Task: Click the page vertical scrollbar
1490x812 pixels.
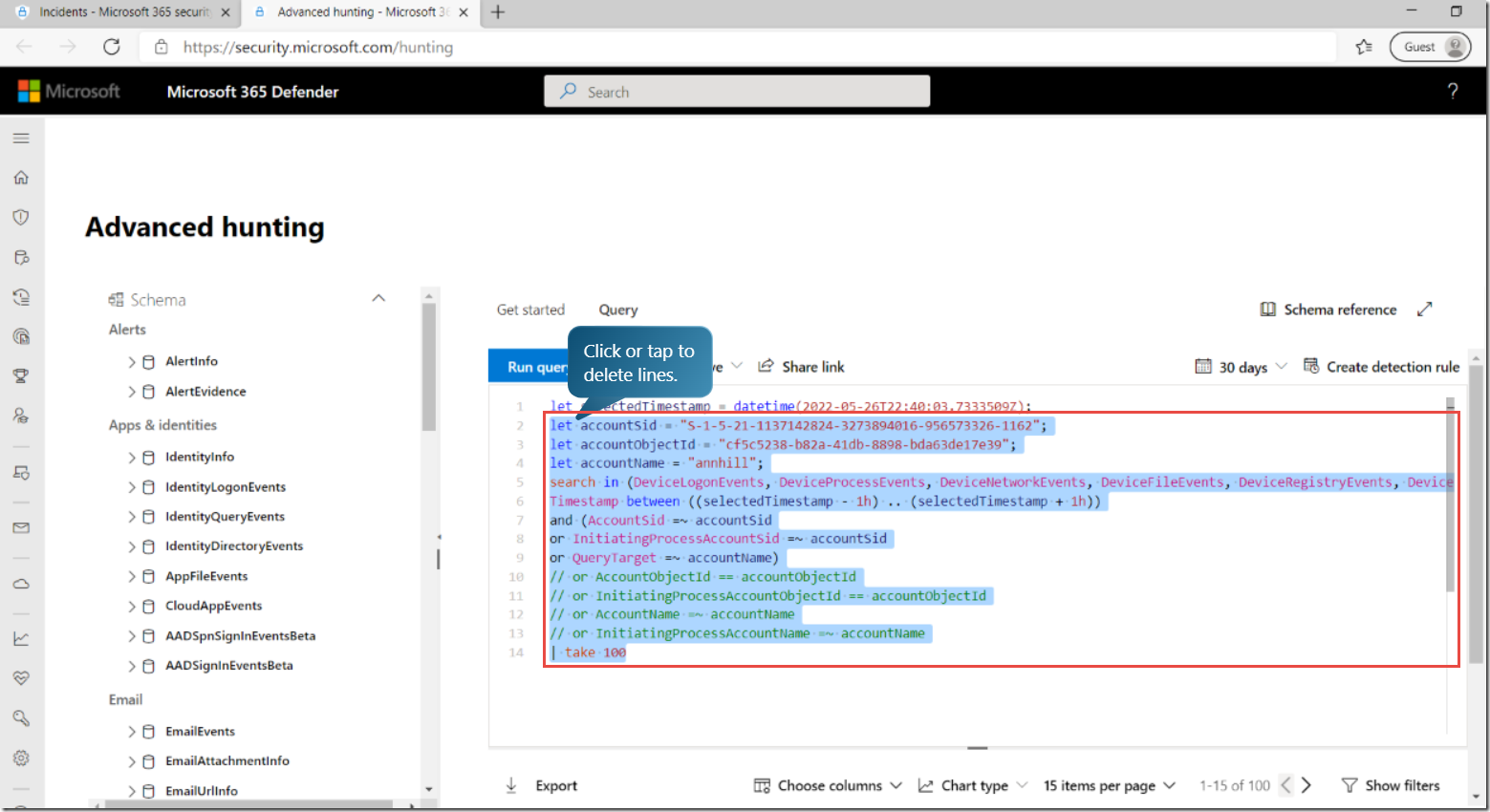Action: 1478,514
